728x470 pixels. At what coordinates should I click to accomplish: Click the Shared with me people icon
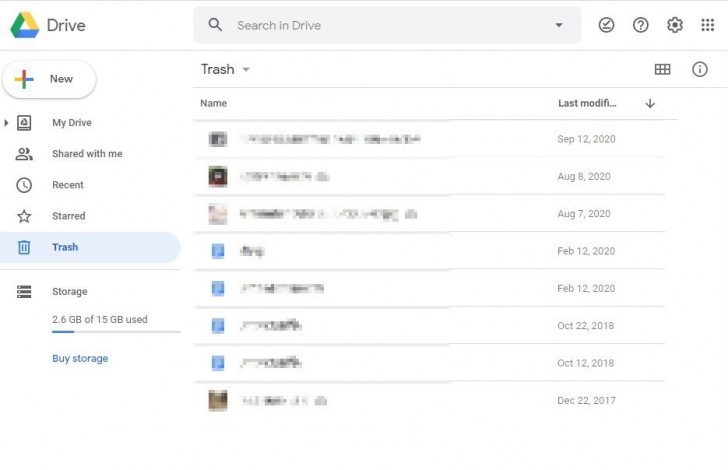pos(24,154)
